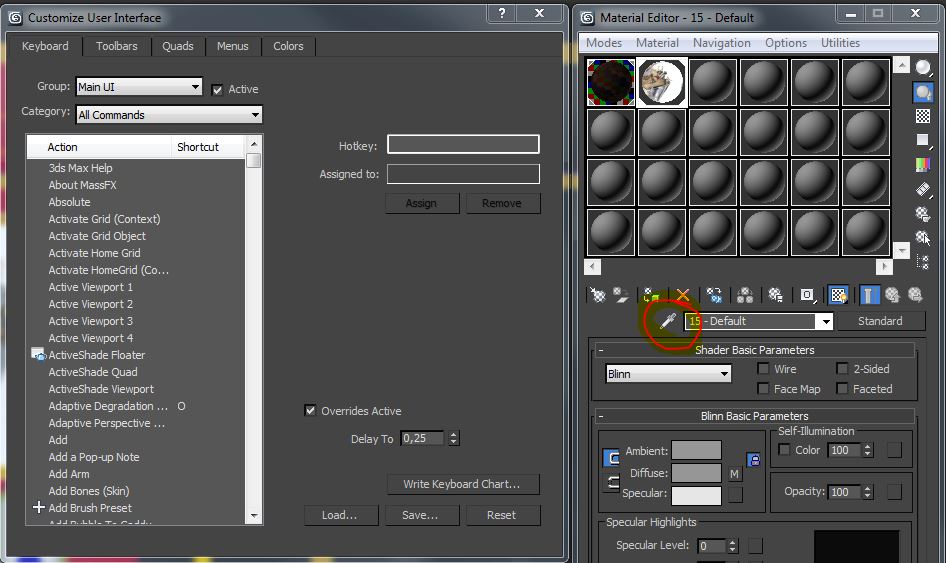946x563 pixels.
Task: Click the Load... button
Action: (x=340, y=515)
